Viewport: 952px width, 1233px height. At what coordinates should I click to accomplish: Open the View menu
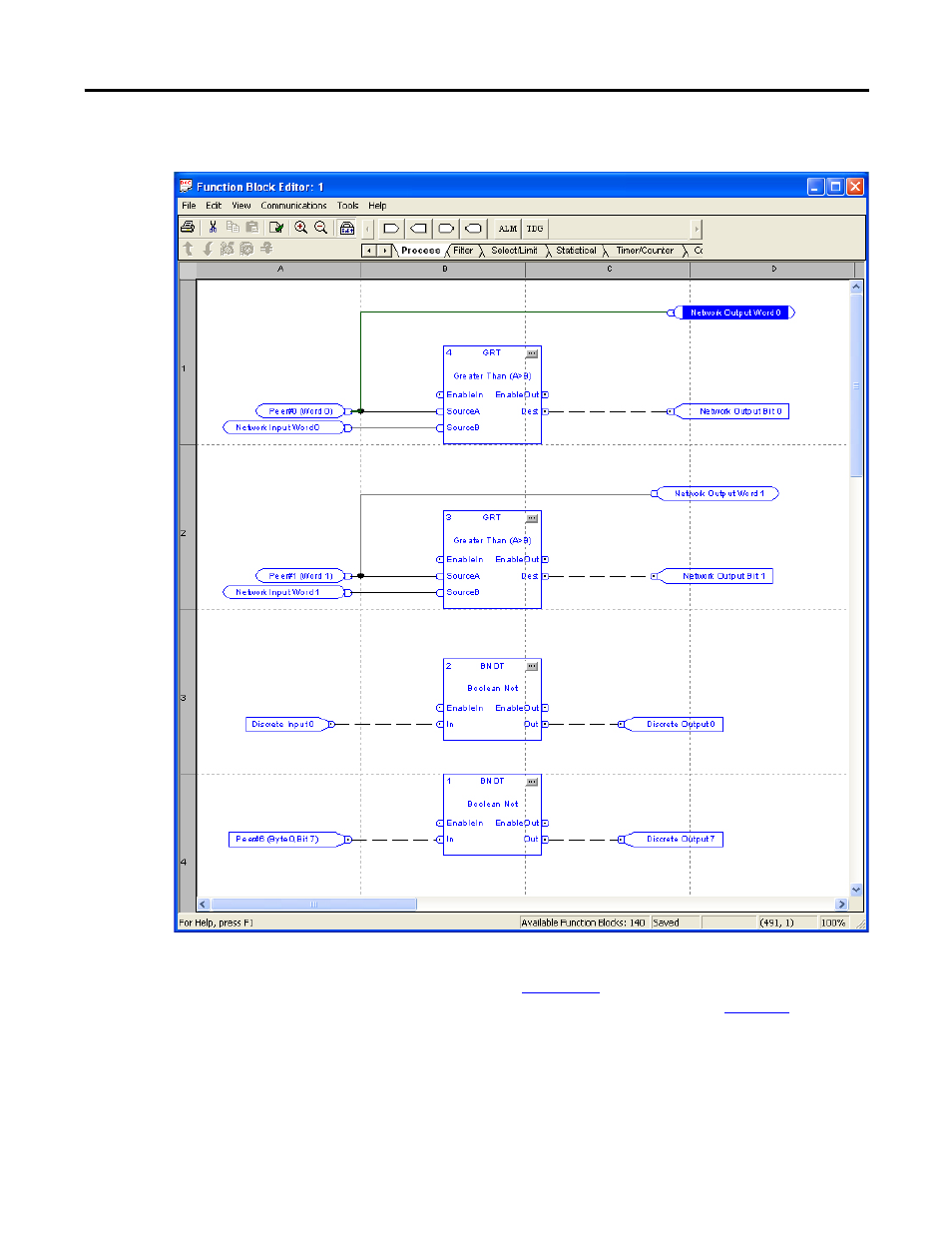coord(241,206)
